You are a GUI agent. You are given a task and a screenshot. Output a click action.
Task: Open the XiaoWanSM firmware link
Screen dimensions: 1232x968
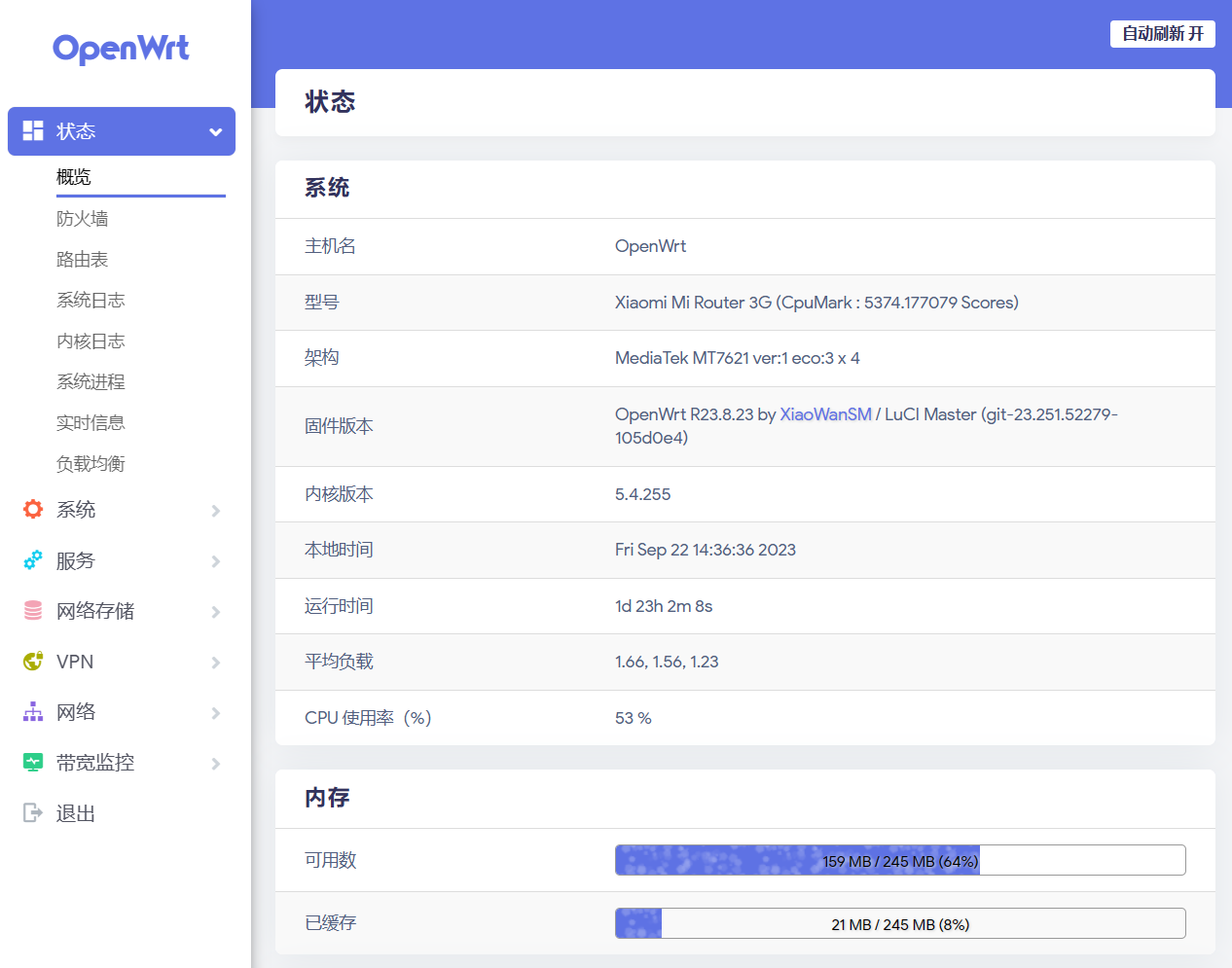[825, 414]
